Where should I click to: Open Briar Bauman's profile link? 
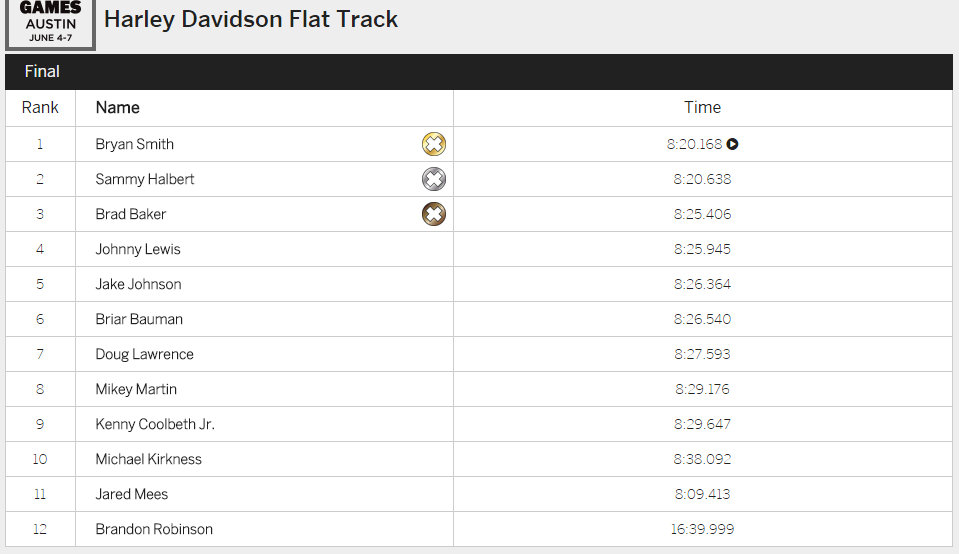click(x=139, y=319)
